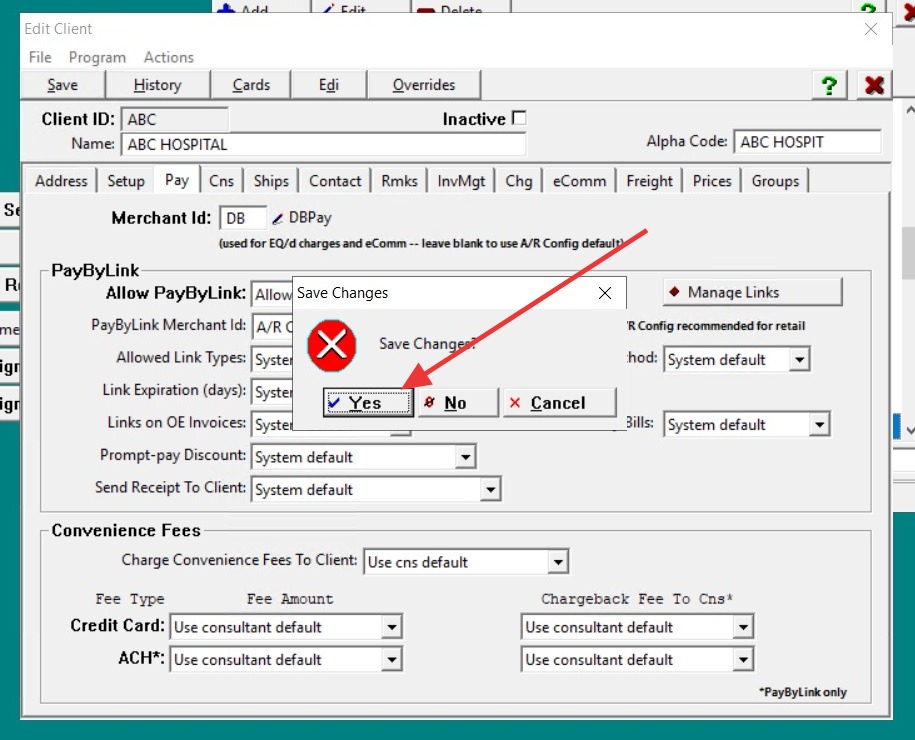Click the Merchant Id field
Screen dimensions: 915x740
(x=243, y=218)
